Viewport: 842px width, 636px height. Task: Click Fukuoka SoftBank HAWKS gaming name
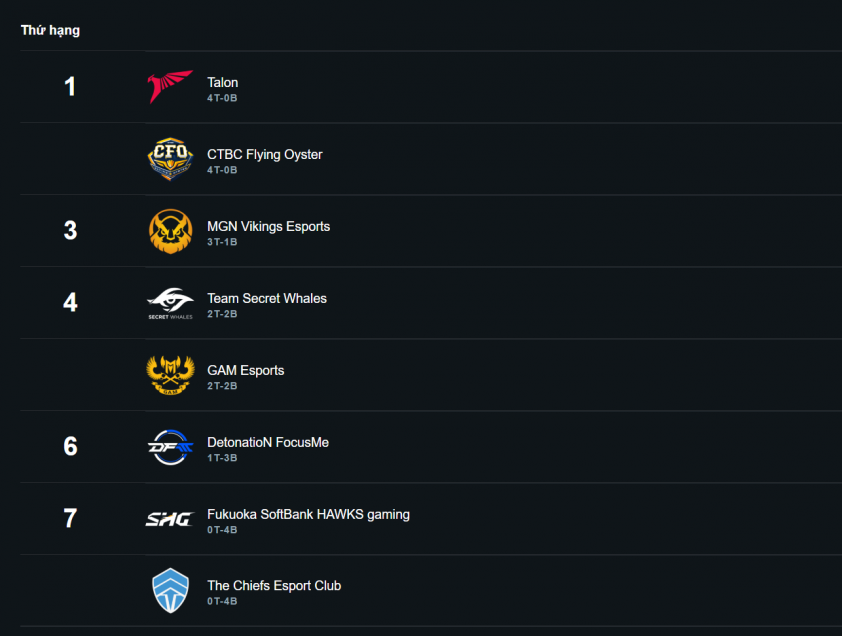point(308,514)
